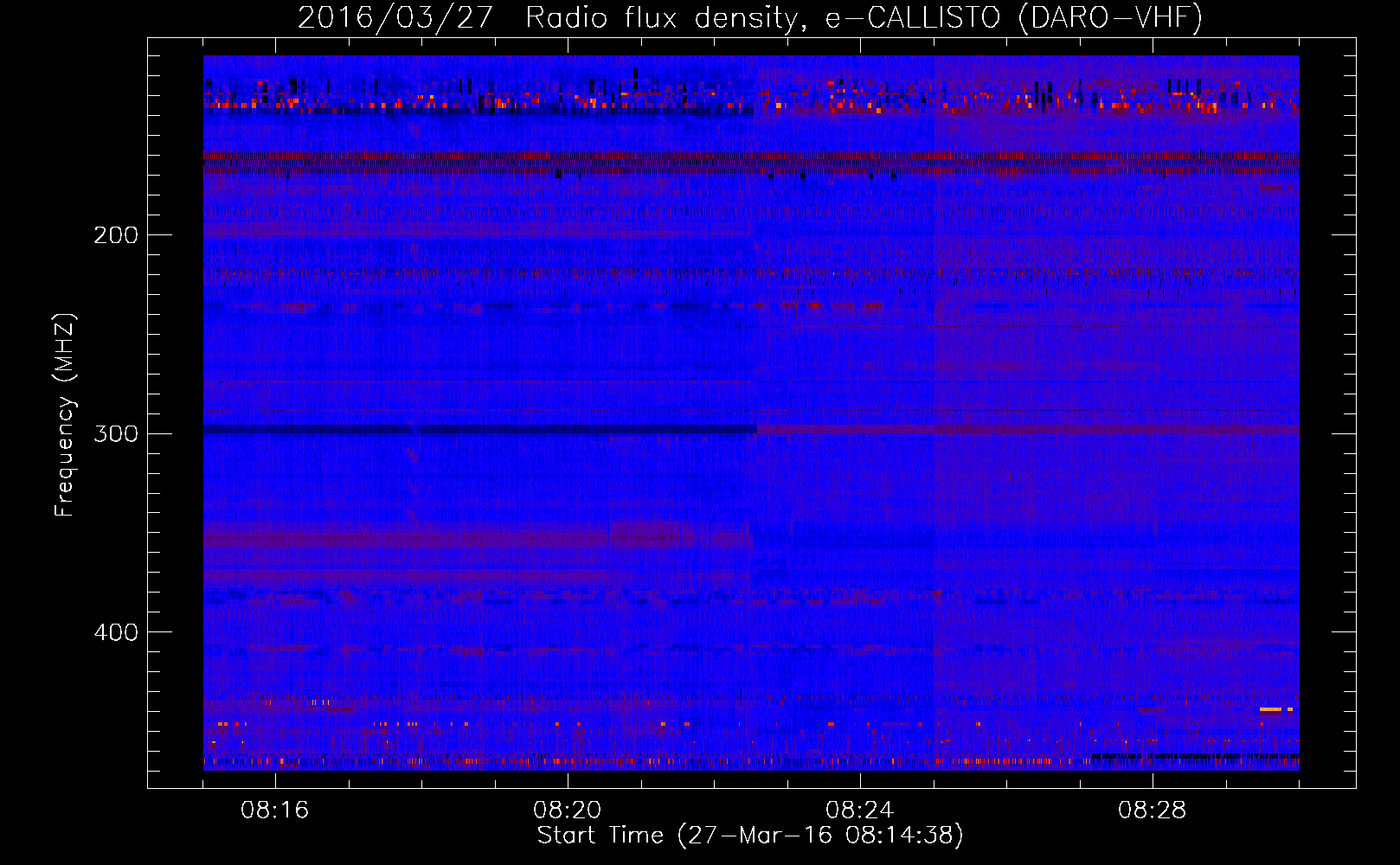Click the 200 frequency tick label
This screenshot has height=865, width=1400.
coord(116,235)
